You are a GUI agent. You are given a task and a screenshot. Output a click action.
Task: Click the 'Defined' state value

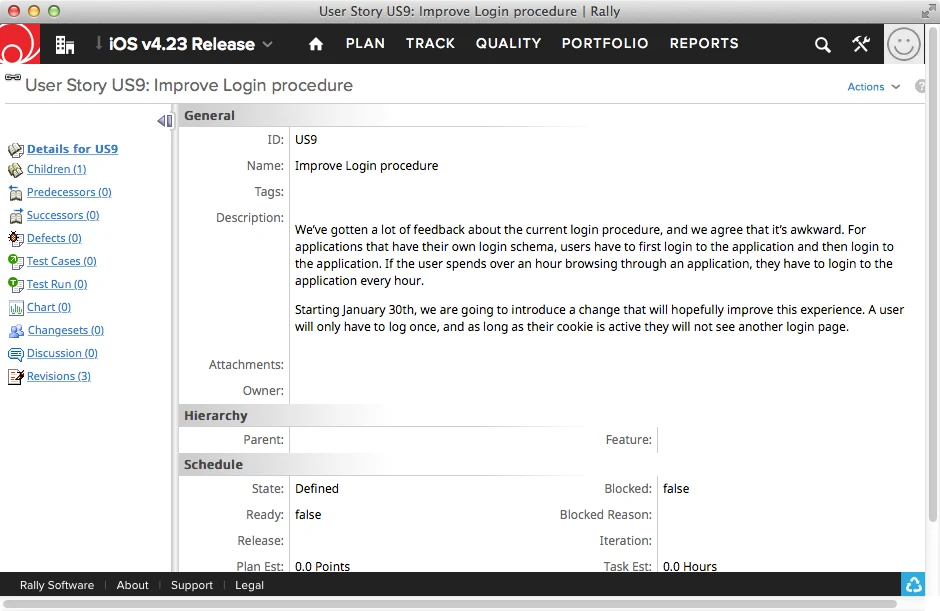(x=317, y=489)
